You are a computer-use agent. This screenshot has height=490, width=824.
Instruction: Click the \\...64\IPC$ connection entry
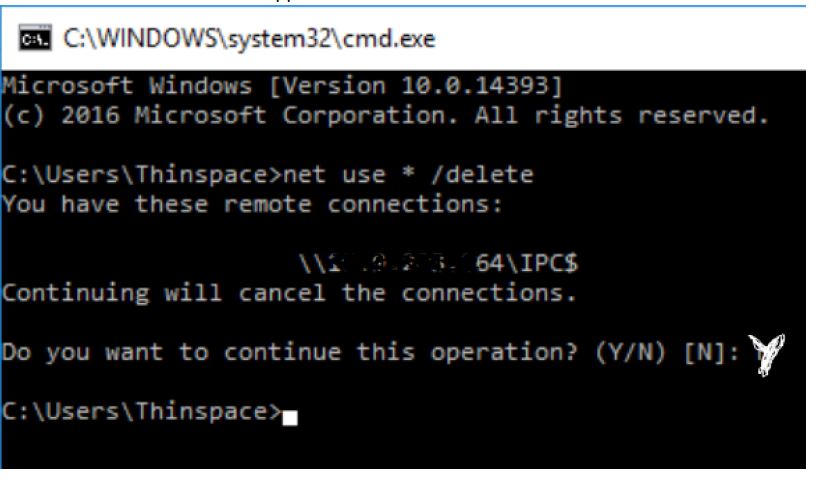[438, 263]
